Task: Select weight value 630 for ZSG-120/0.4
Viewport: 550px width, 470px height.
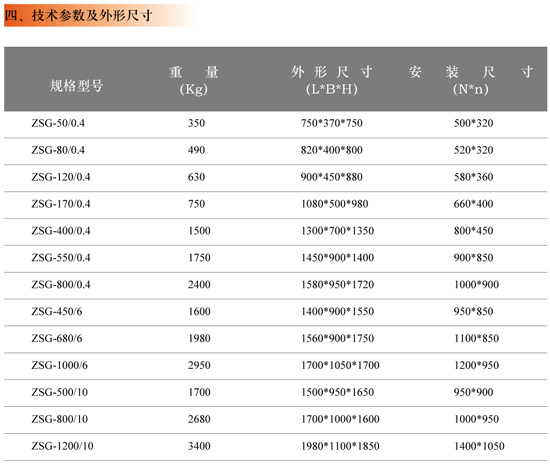Action: point(196,177)
